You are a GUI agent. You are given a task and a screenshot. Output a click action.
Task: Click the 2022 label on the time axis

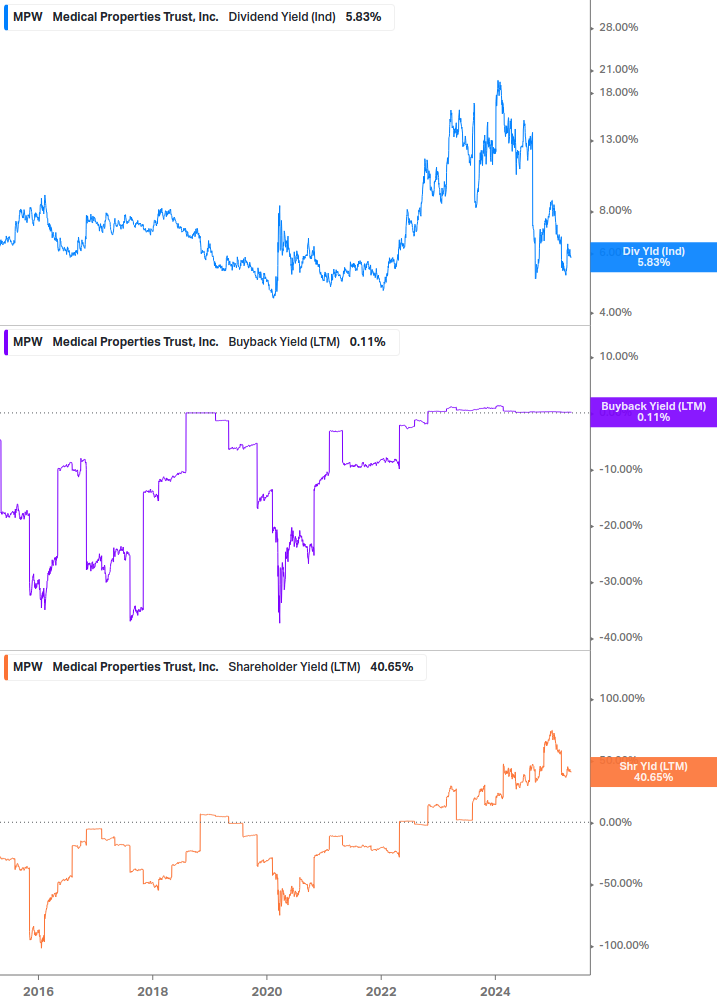click(381, 992)
